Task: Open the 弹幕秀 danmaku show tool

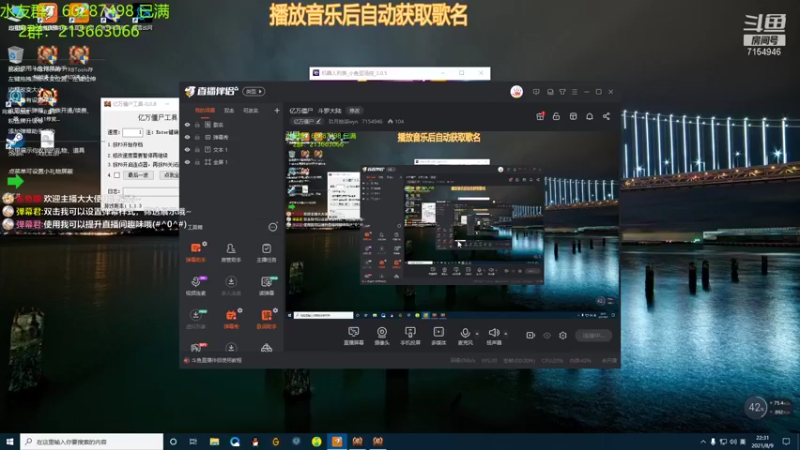Action: [x=231, y=318]
